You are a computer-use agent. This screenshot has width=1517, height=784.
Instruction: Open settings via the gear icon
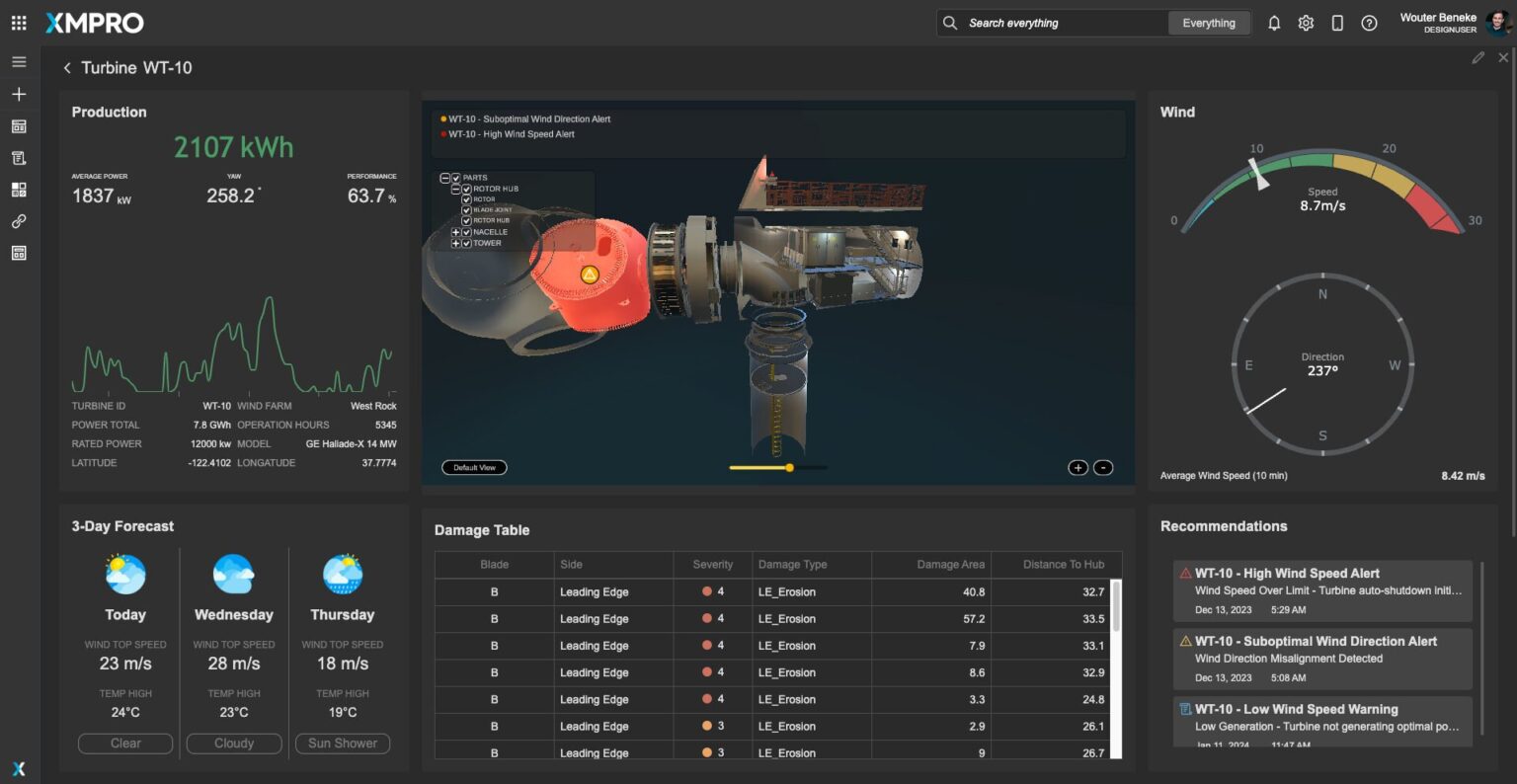(x=1306, y=23)
